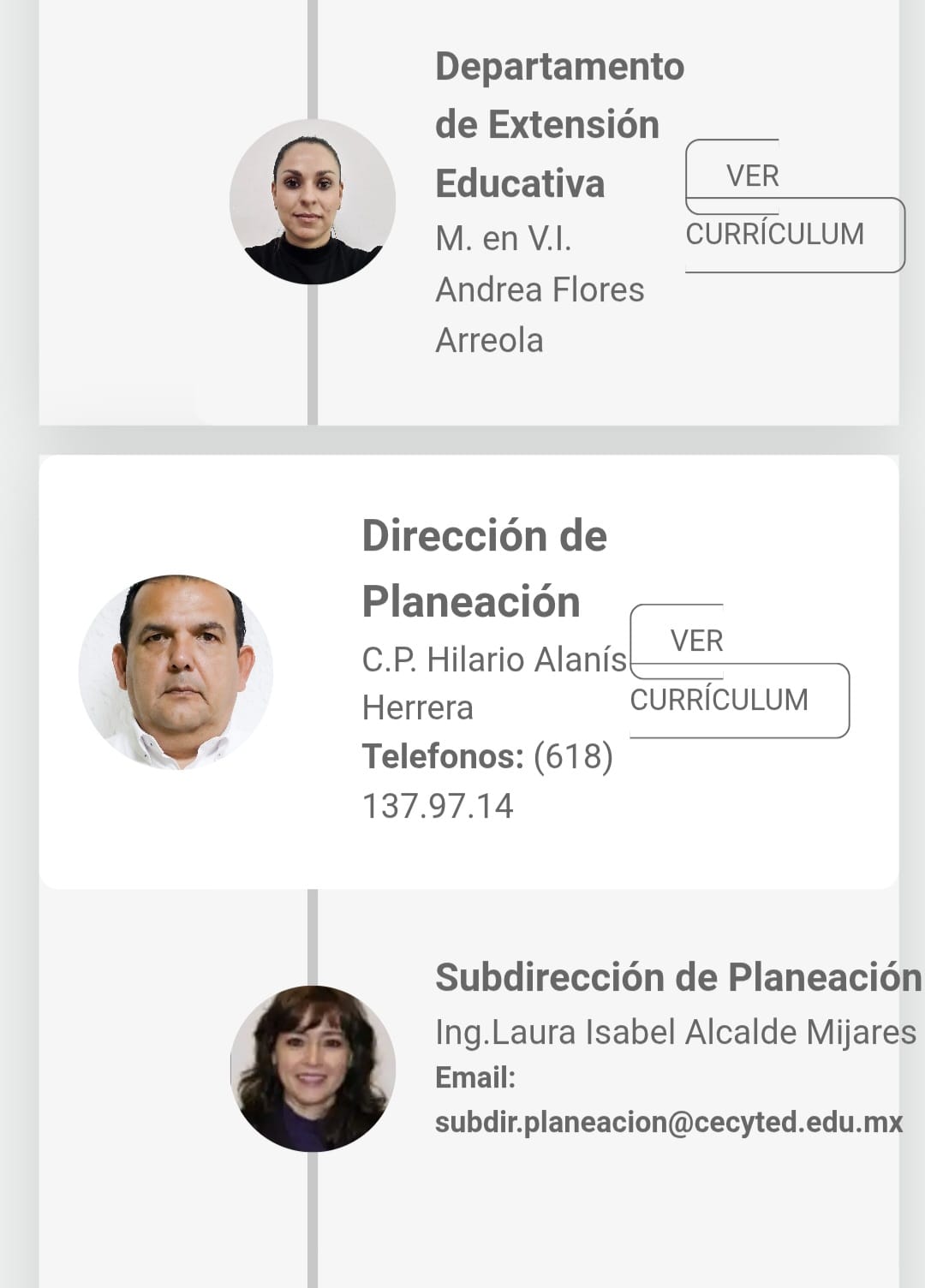
Task: View currículum for Dirección de Planeación
Action: tap(719, 671)
